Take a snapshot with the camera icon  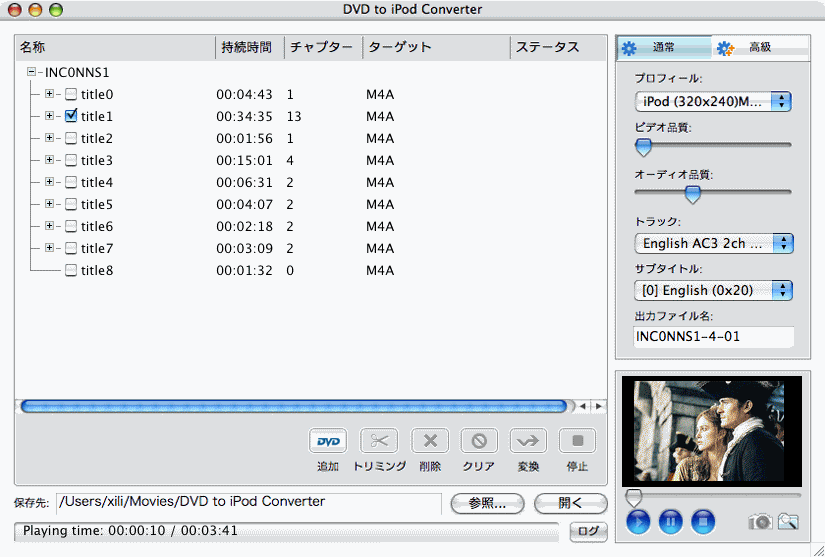[x=760, y=522]
